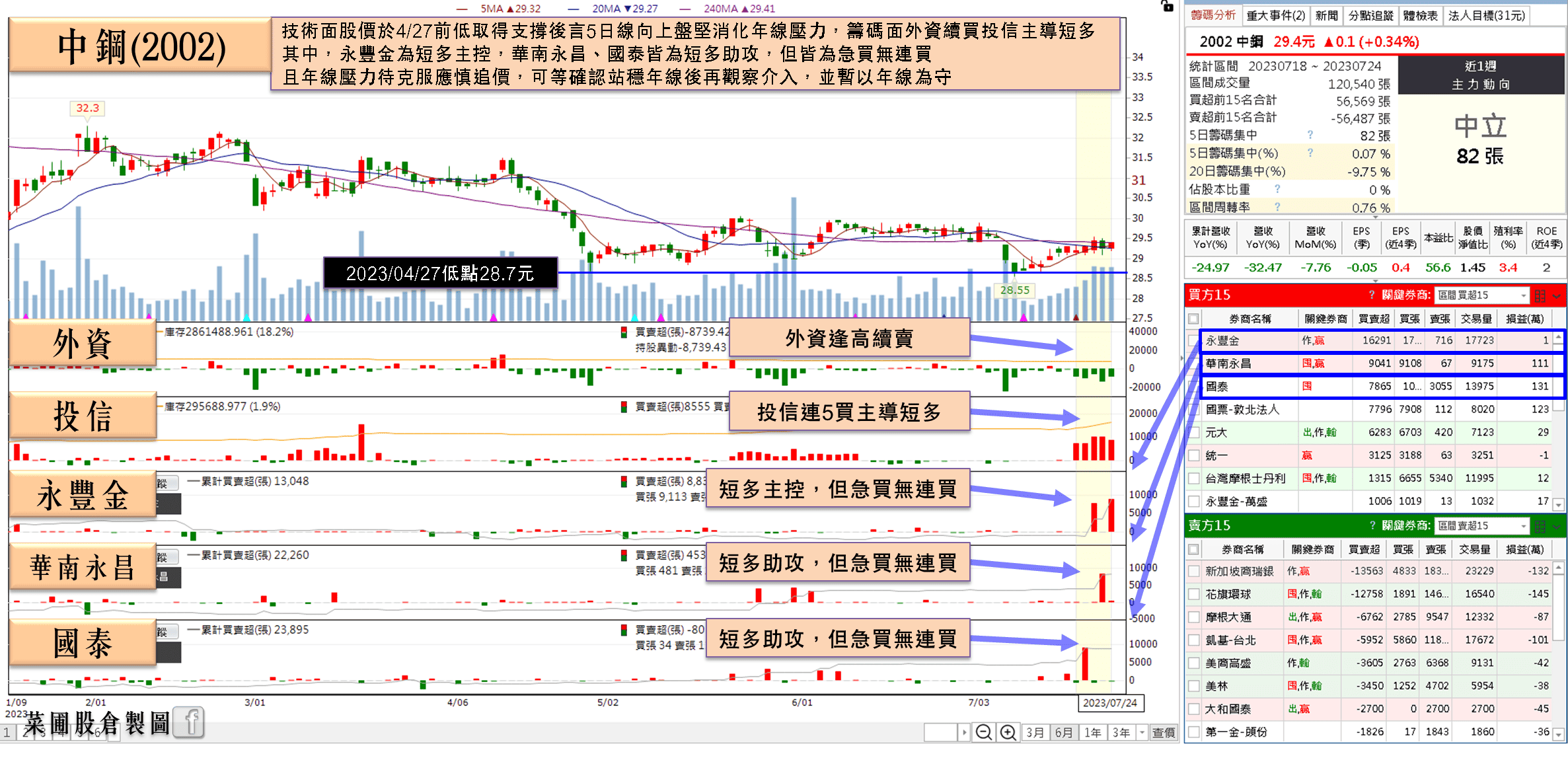Click the empty input box beside play arrow
The height and width of the screenshot is (758, 1568).
point(941,732)
